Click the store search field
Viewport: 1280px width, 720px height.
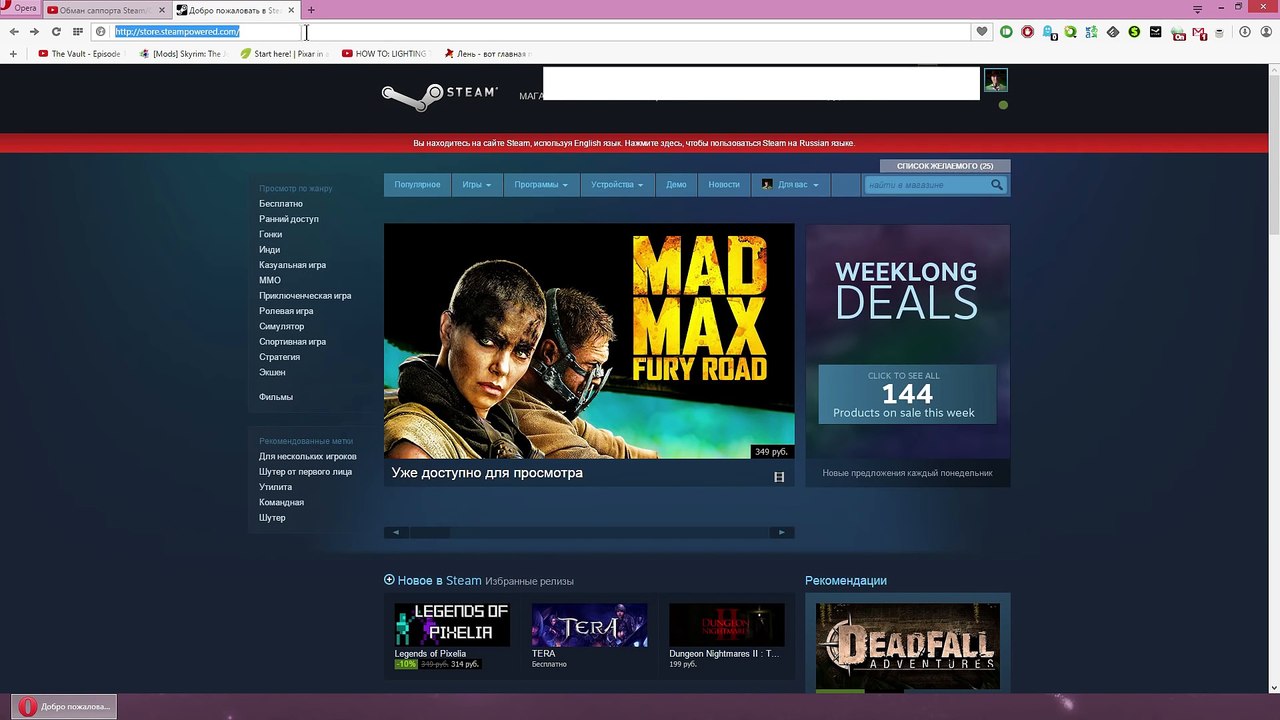point(926,185)
